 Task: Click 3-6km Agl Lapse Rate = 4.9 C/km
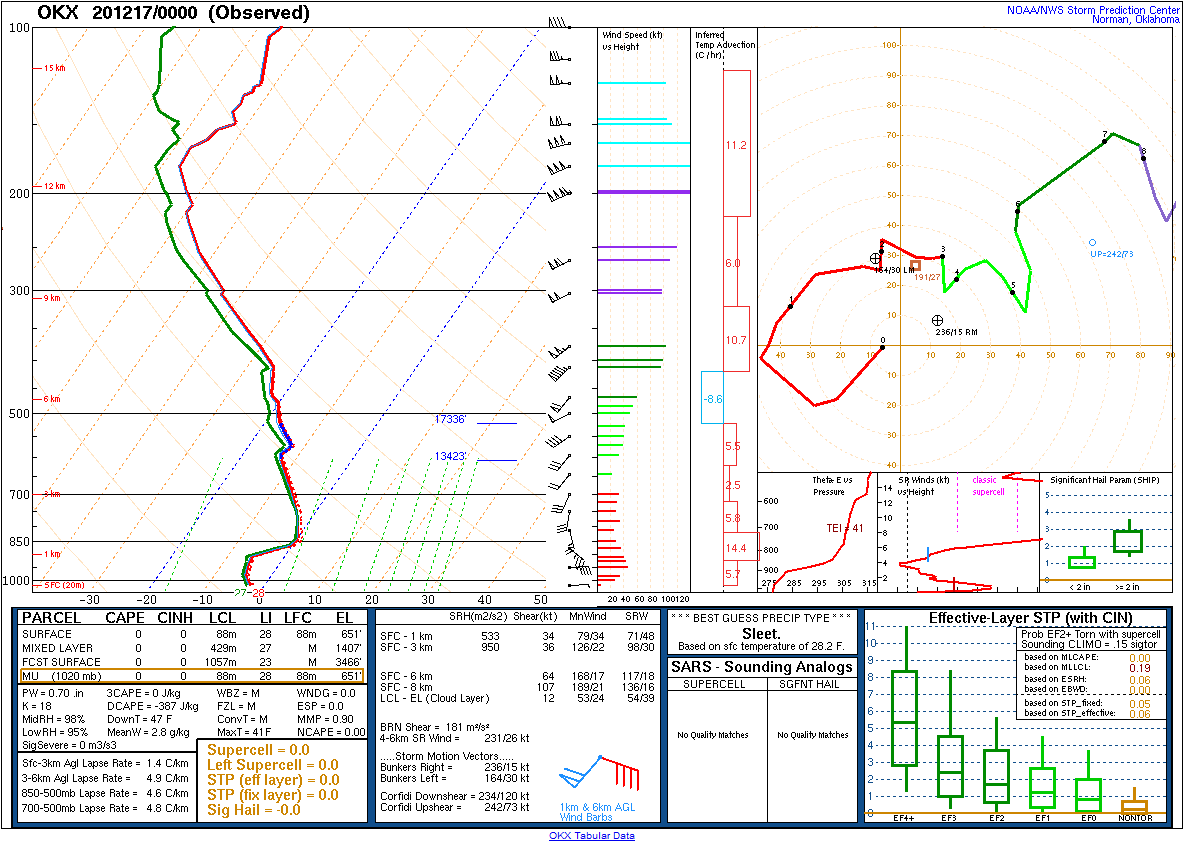tap(105, 778)
